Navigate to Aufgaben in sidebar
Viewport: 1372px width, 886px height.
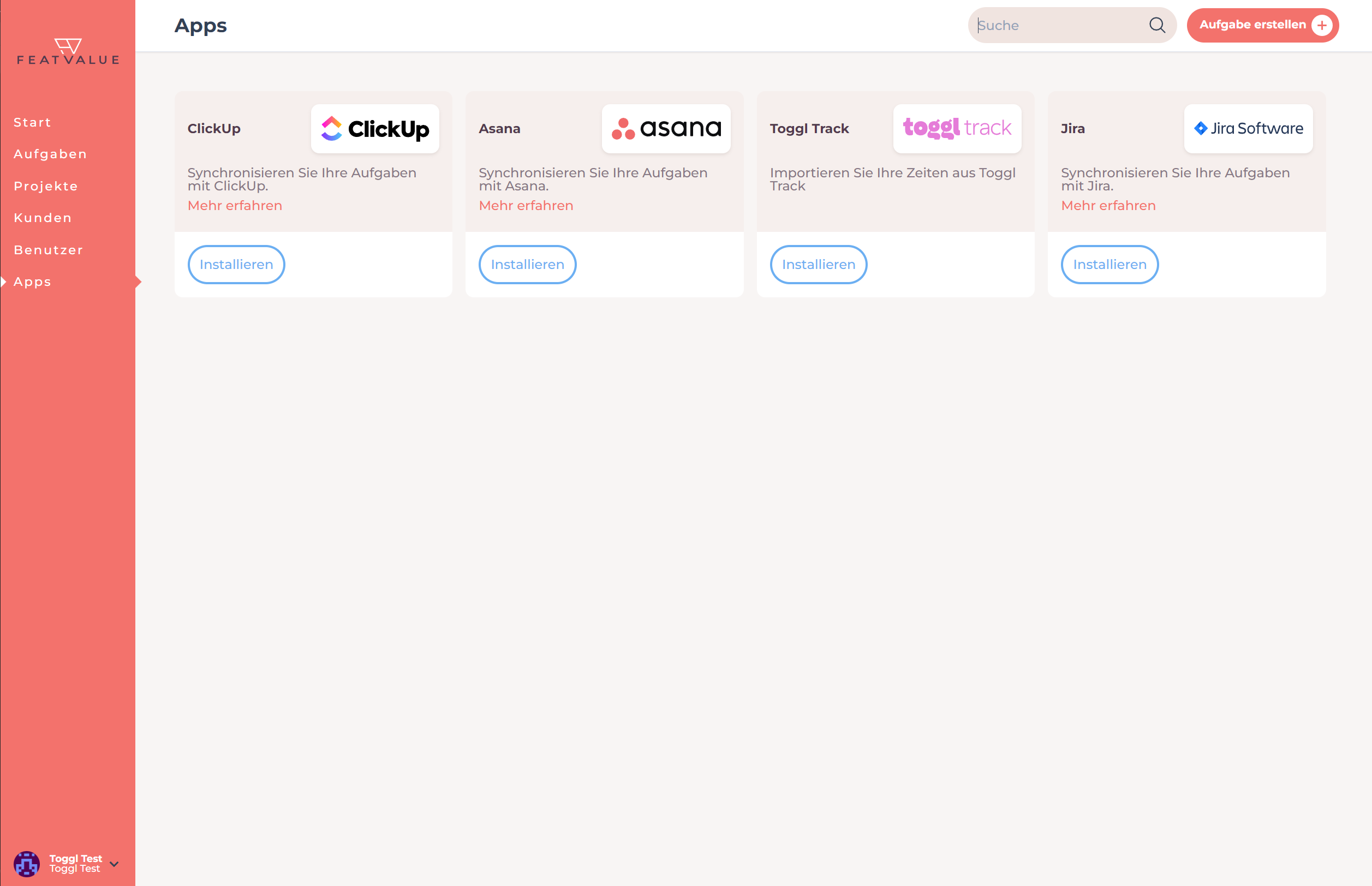[51, 153]
